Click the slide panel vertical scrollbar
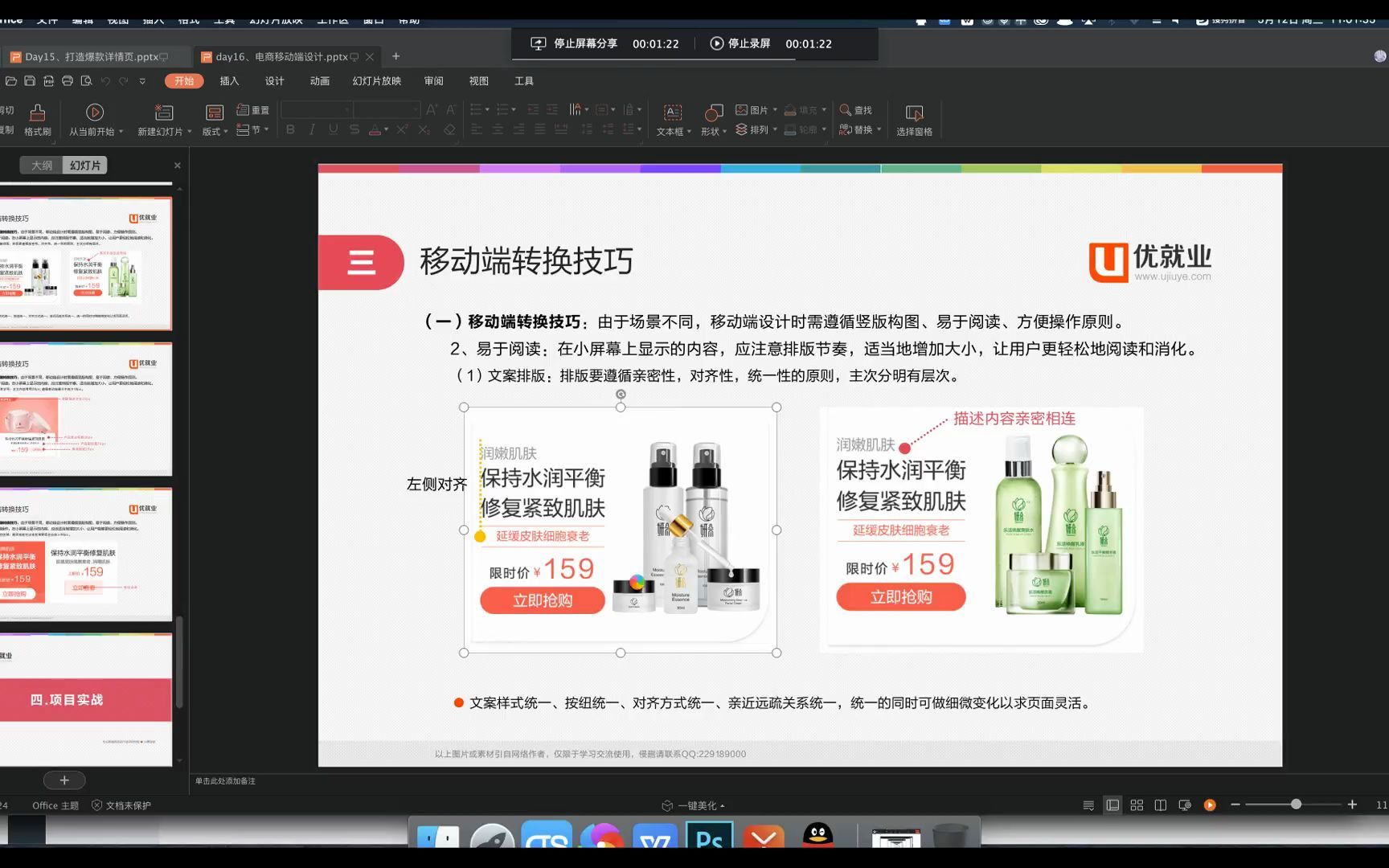This screenshot has width=1389, height=868. (x=179, y=662)
